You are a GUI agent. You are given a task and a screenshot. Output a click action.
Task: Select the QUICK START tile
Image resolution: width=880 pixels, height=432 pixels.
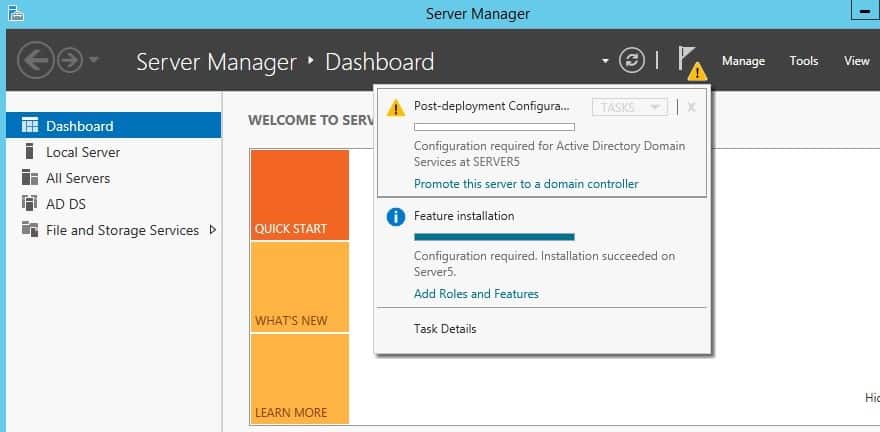coord(300,195)
